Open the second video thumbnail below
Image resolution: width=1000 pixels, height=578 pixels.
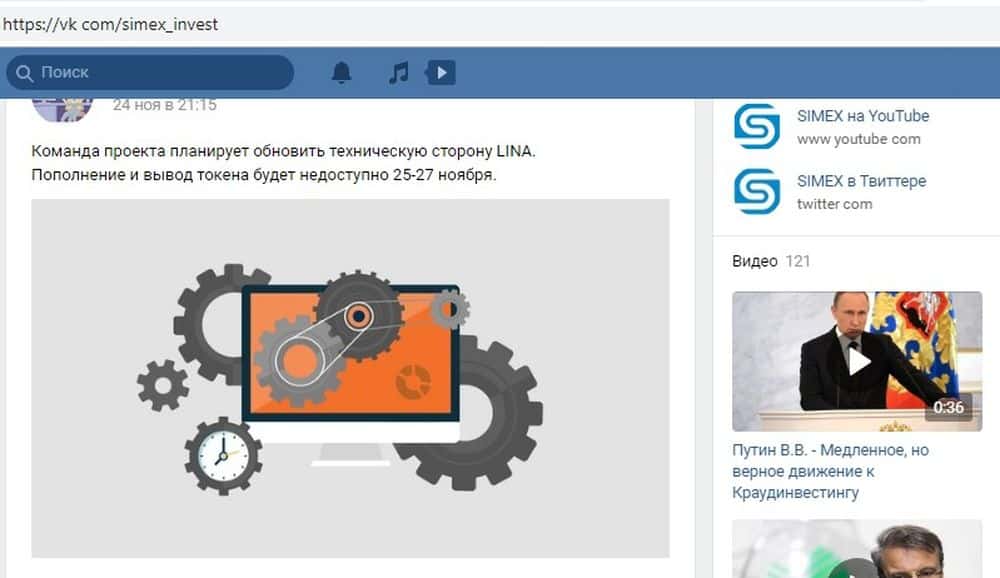[x=857, y=549]
